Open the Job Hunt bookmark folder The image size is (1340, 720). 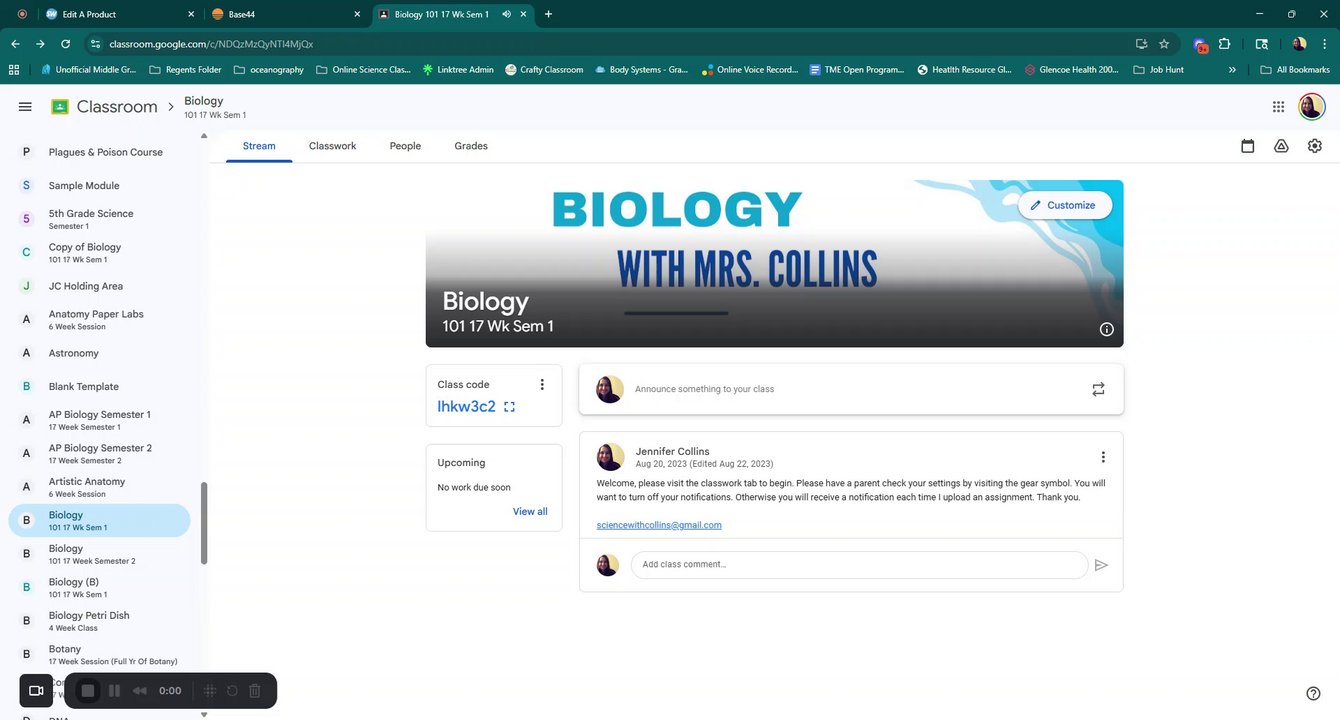1158,70
